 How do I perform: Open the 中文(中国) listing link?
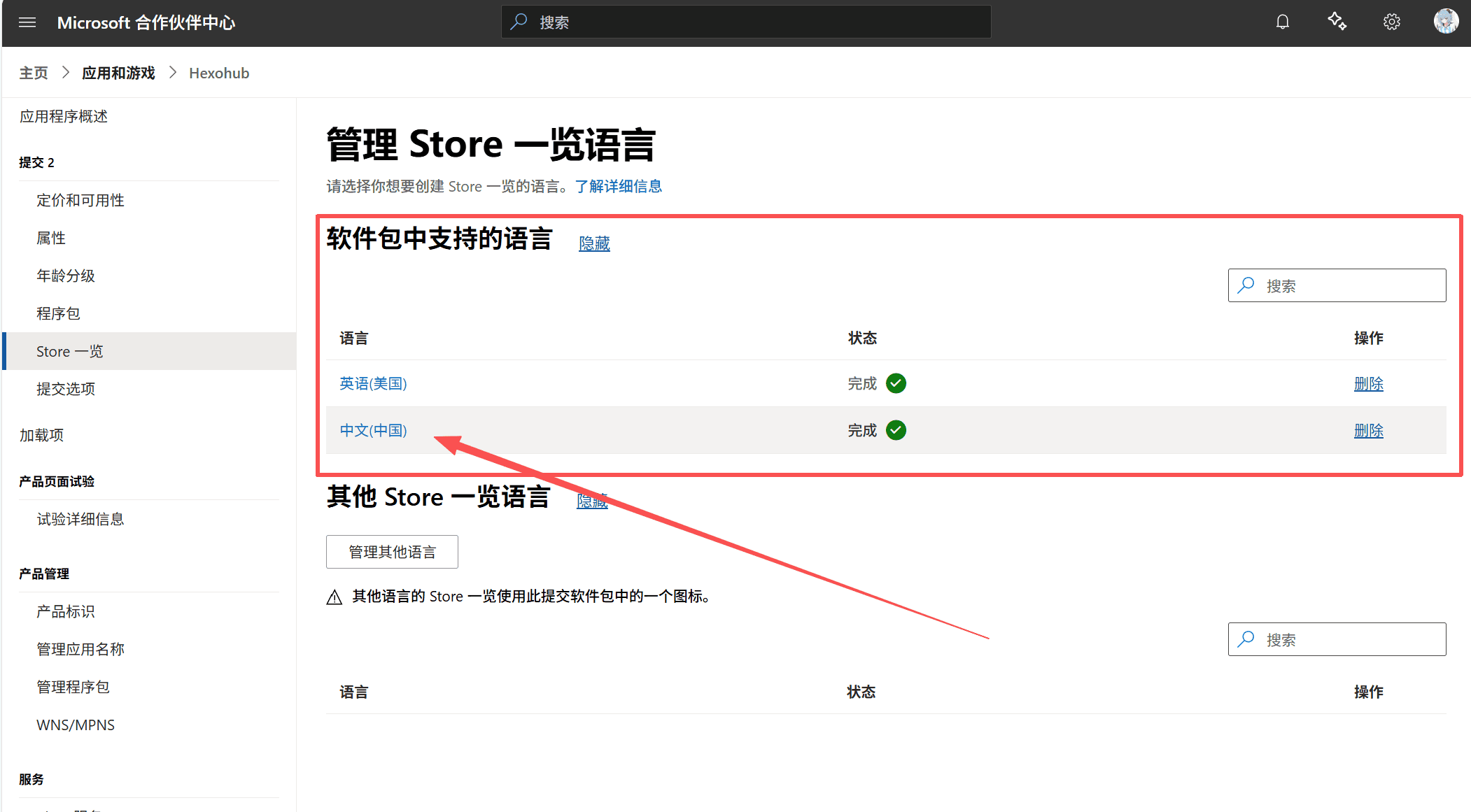click(373, 430)
